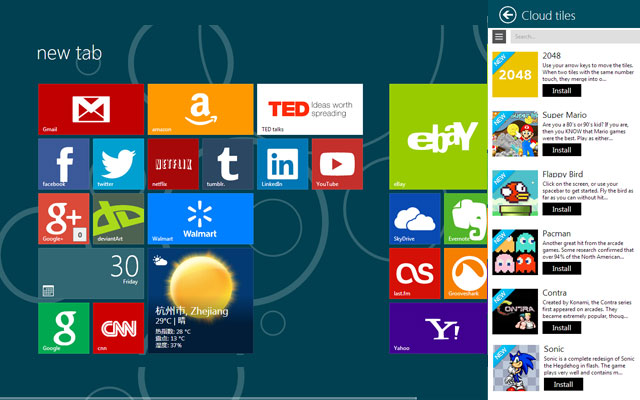Image resolution: width=640 pixels, height=400 pixels.
Task: Click the "Flappy Bird" title text
Action: [562, 174]
